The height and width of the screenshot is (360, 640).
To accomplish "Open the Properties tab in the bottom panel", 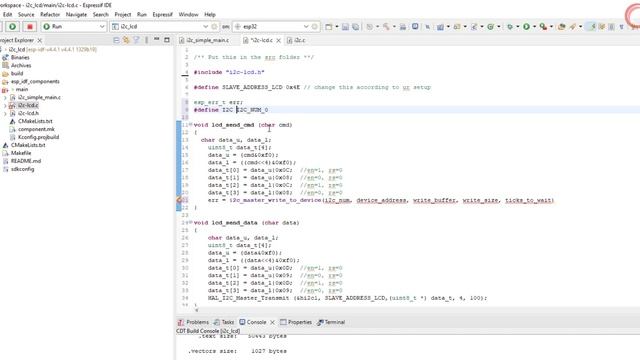I will [x=296, y=322].
